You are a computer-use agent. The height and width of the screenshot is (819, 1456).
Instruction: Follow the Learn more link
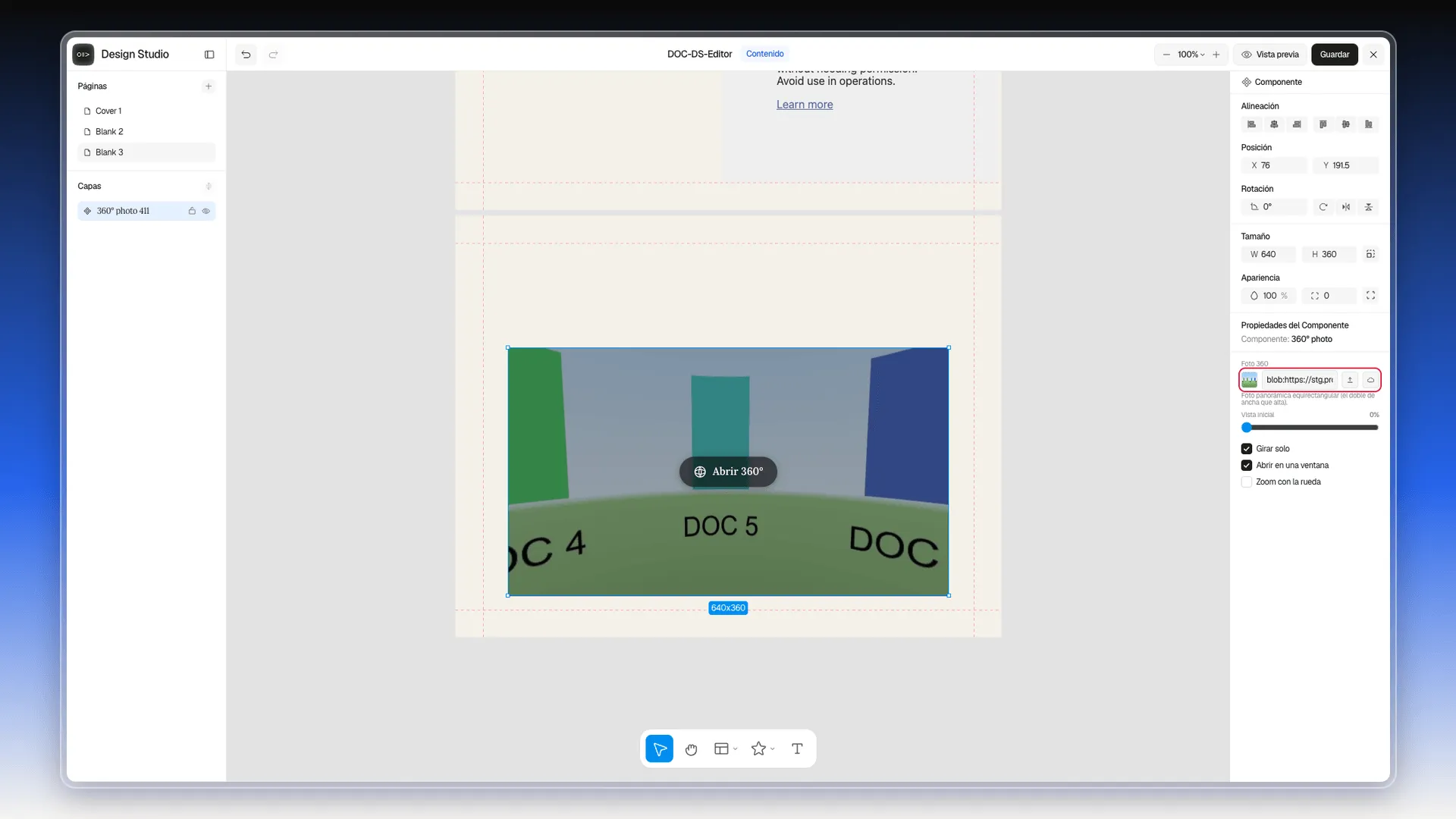[805, 105]
